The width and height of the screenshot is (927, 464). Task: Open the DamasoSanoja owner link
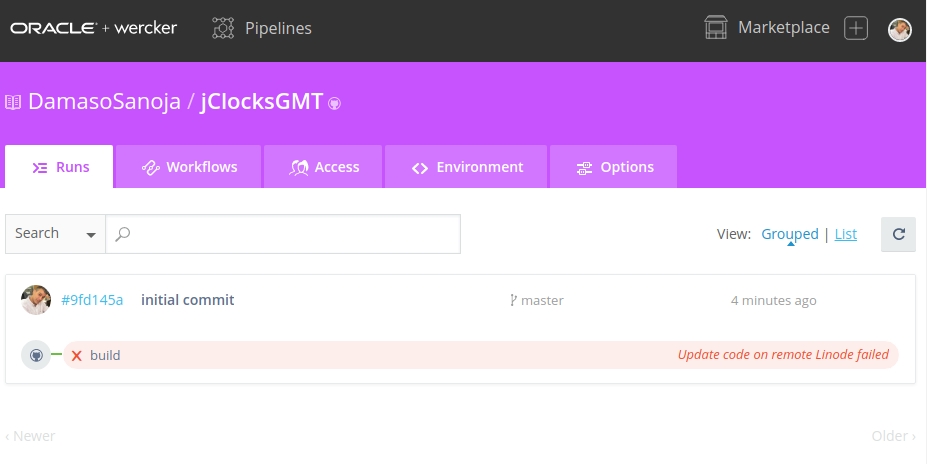click(104, 102)
